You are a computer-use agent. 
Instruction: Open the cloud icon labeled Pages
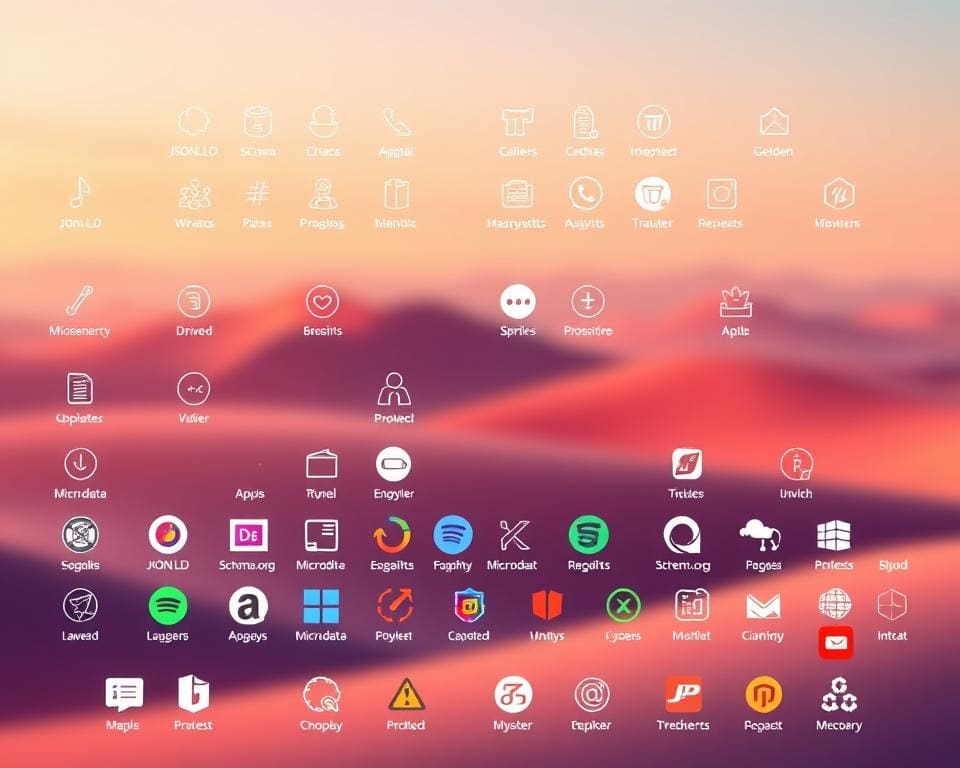[760, 535]
